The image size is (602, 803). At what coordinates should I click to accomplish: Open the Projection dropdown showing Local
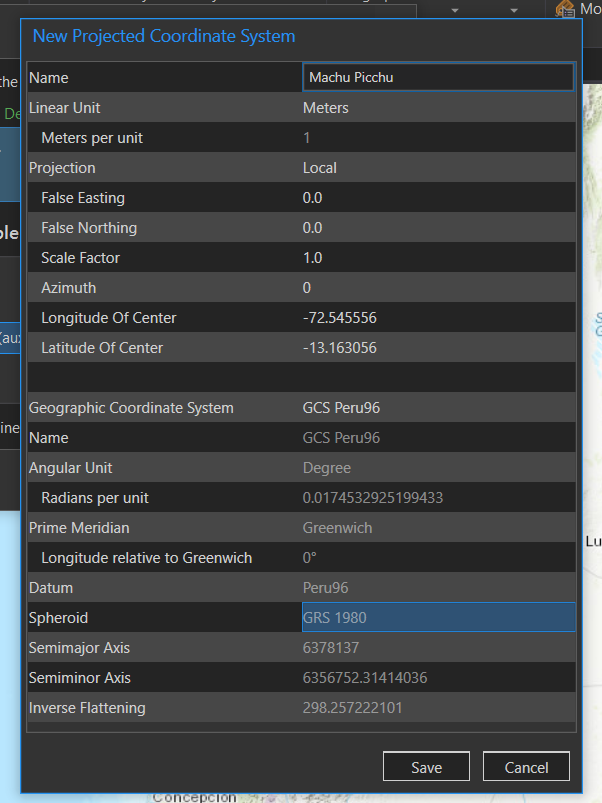tap(438, 167)
